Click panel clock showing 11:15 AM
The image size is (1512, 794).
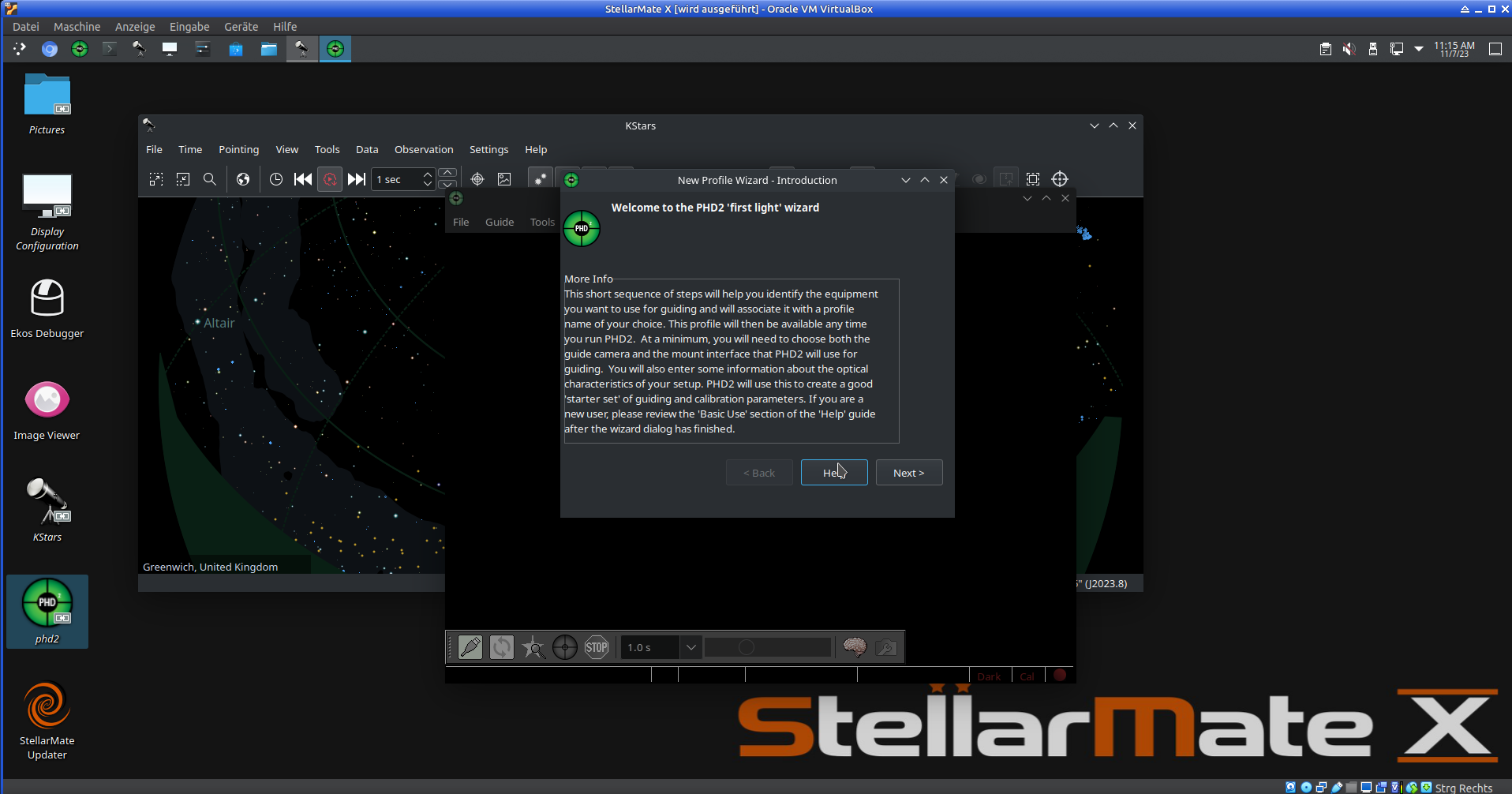[1454, 49]
